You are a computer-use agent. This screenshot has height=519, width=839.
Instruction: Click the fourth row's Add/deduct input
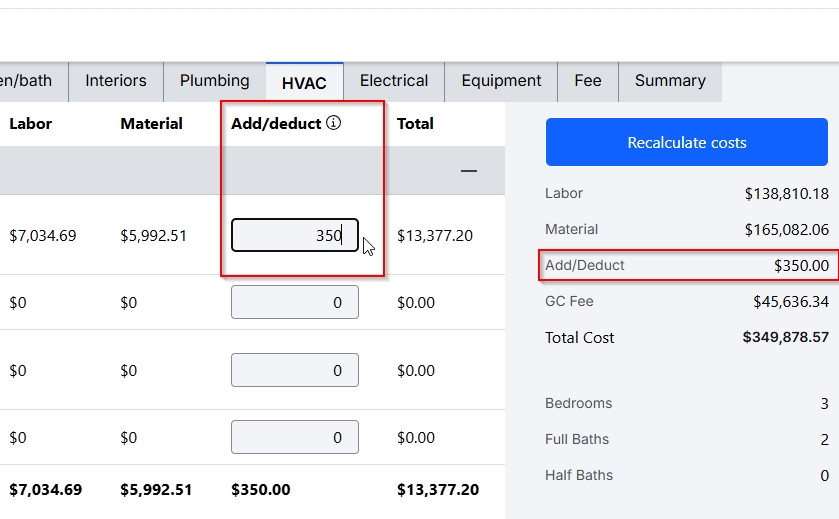294,437
